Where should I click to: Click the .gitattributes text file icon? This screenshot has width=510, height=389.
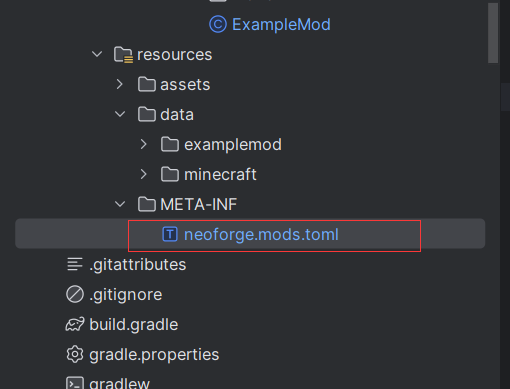pos(75,264)
